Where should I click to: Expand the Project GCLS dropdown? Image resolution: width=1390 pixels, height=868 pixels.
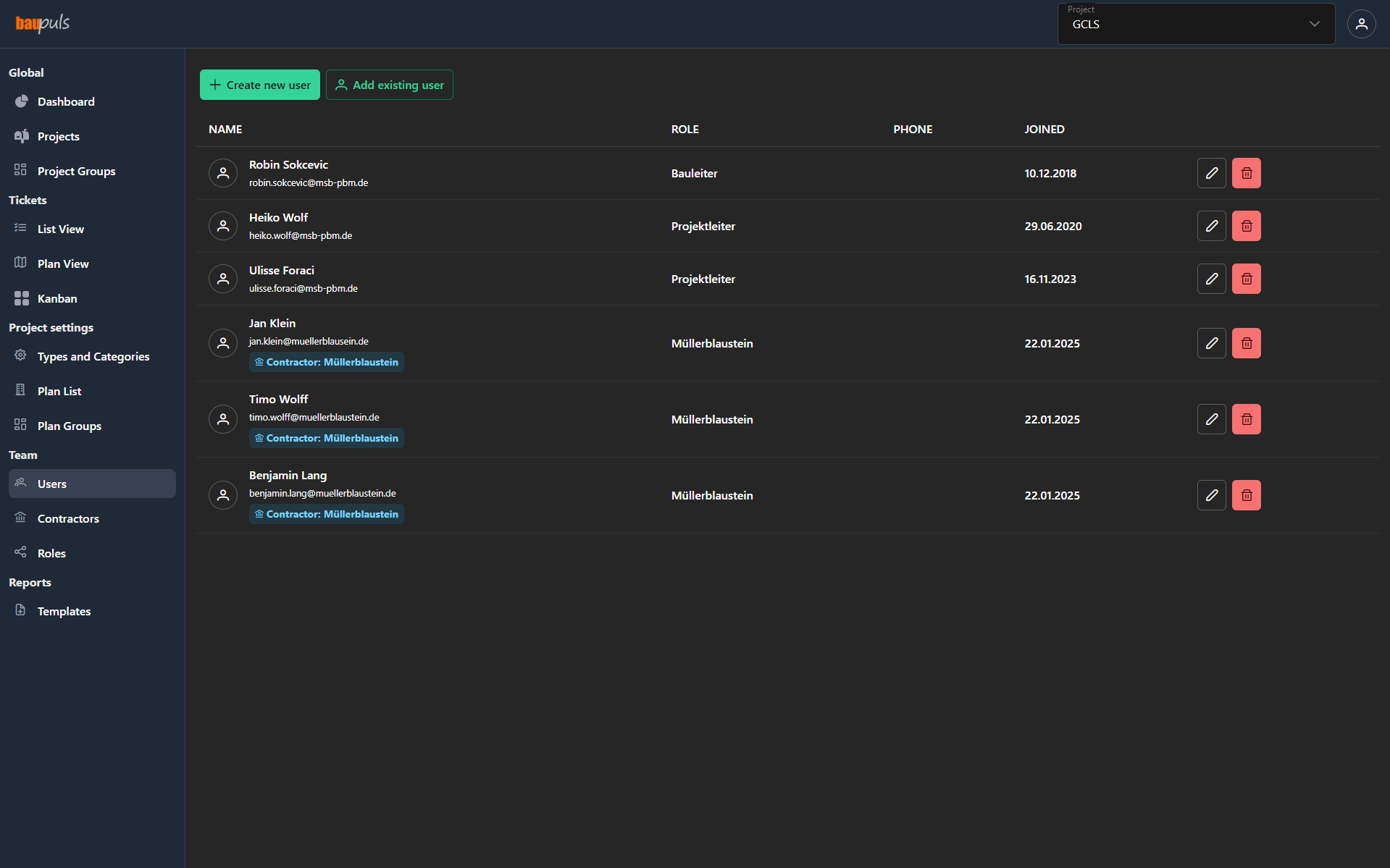pos(1196,24)
